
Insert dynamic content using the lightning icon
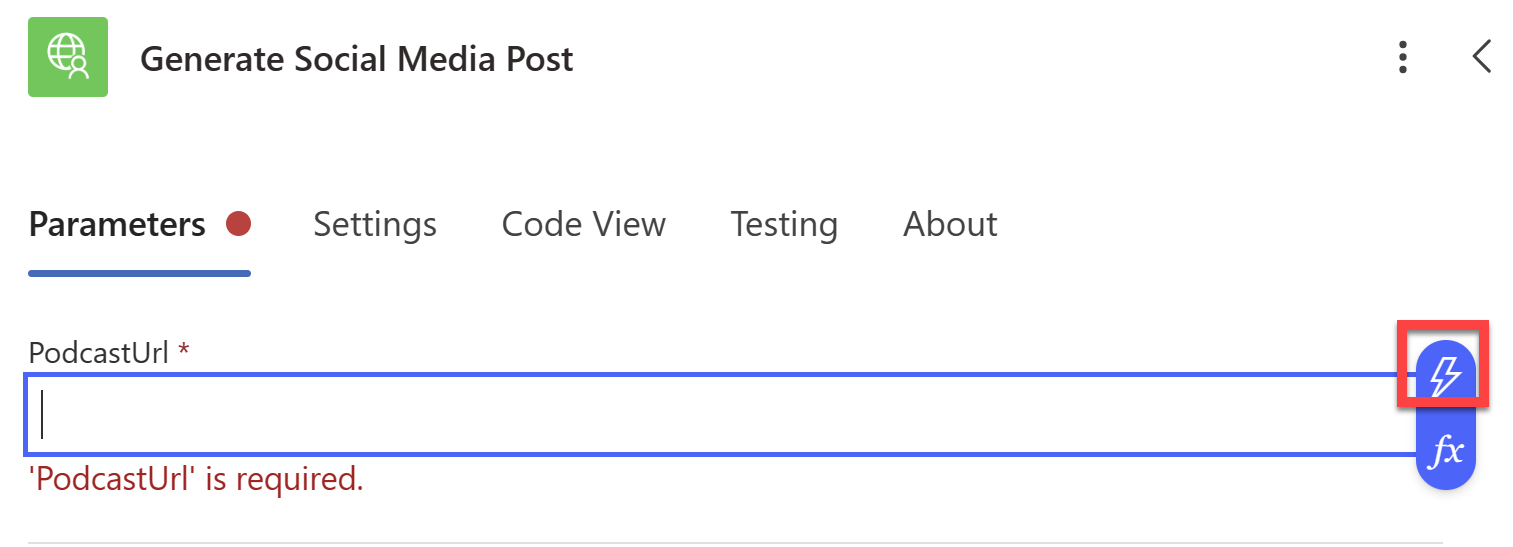point(1445,376)
